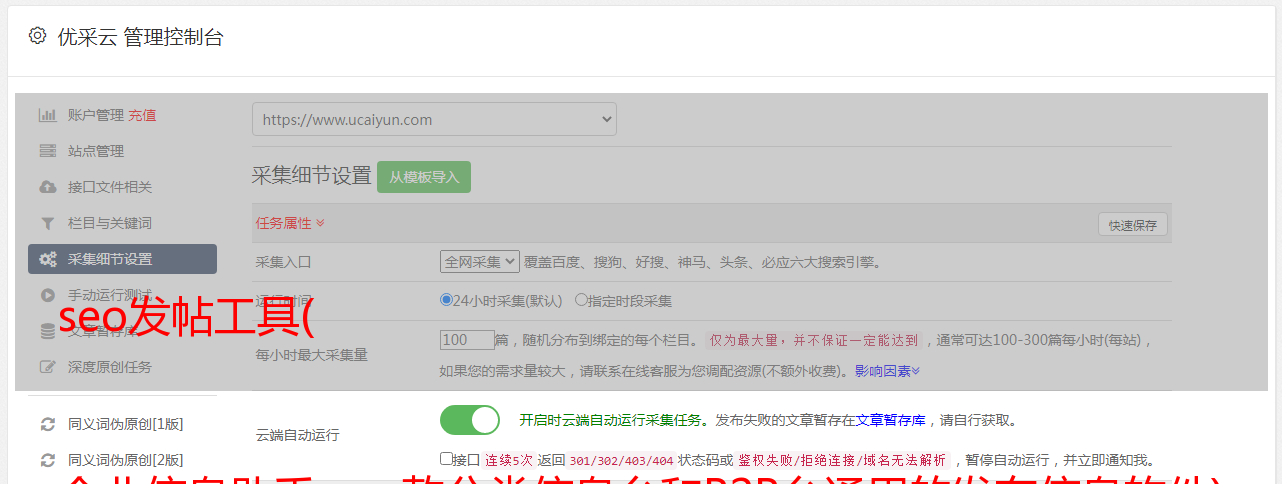The height and width of the screenshot is (484, 1282).
Task: Expand 影响因素 details link
Action: click(887, 371)
